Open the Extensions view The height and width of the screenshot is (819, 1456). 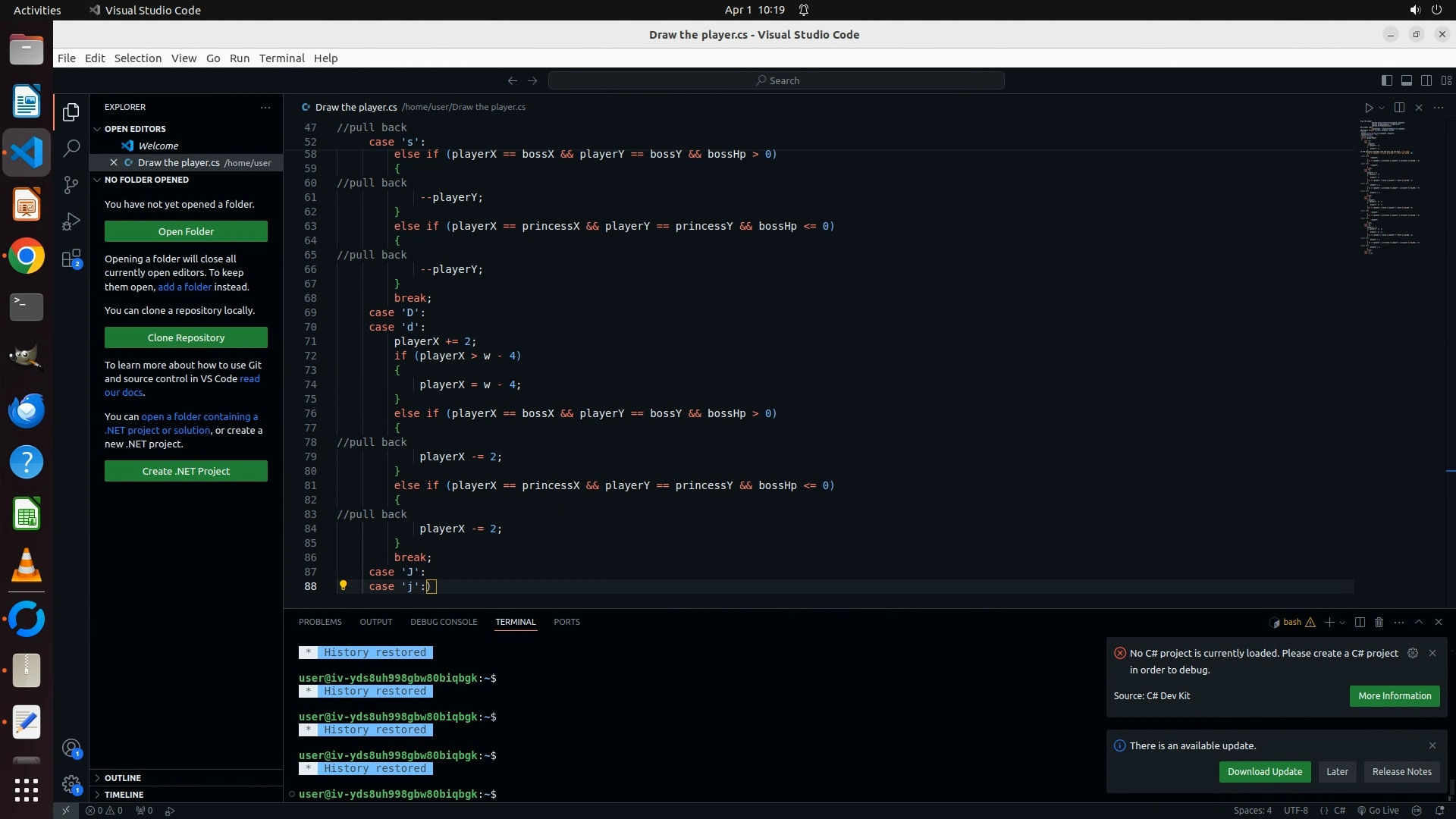[x=71, y=259]
